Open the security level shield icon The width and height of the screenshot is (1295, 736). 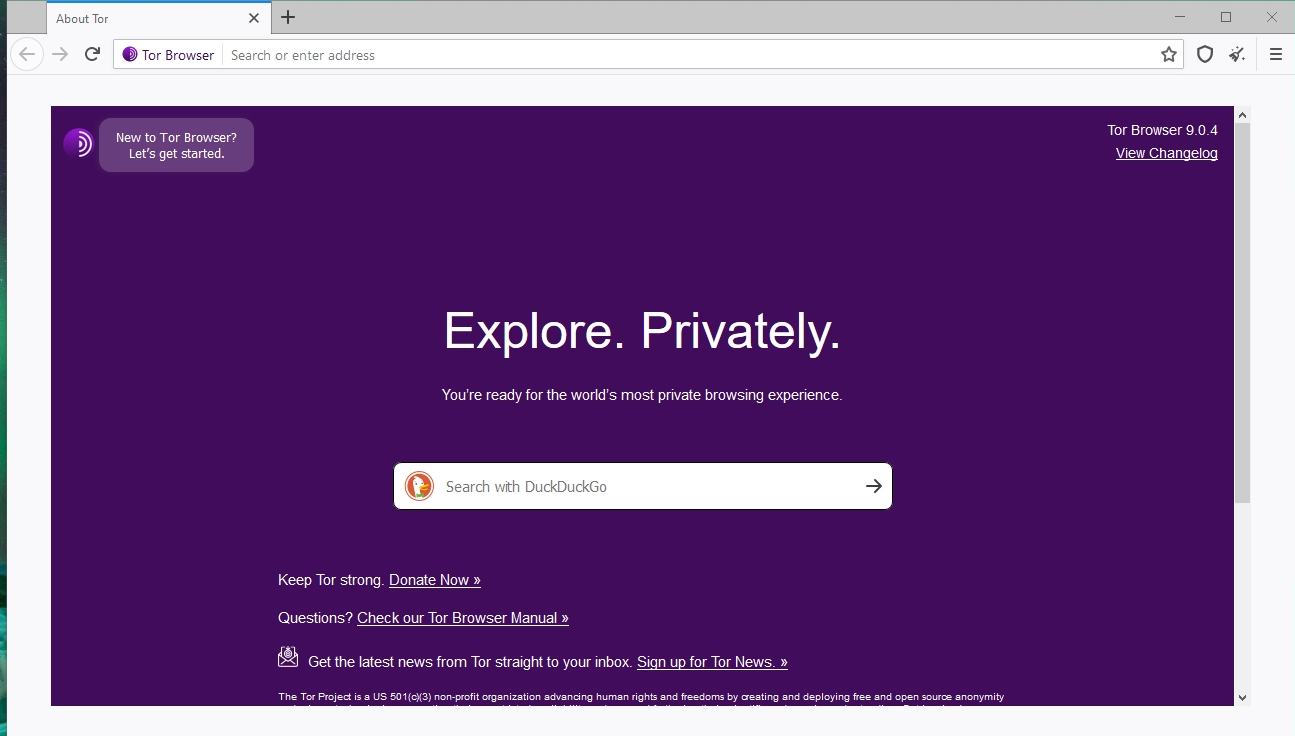pyautogui.click(x=1205, y=55)
